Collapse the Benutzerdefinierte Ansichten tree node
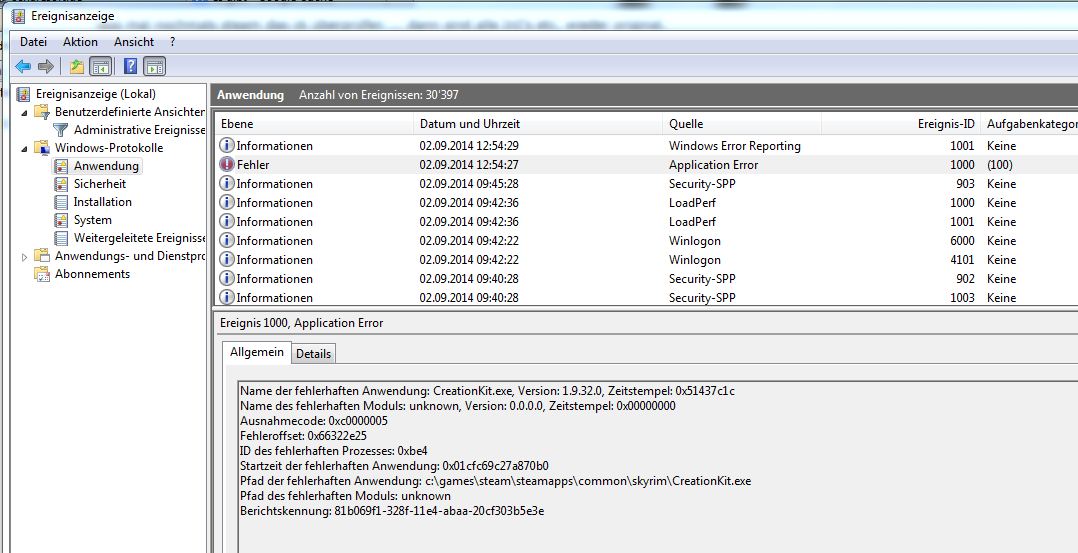The height and width of the screenshot is (553, 1078). [x=25, y=112]
